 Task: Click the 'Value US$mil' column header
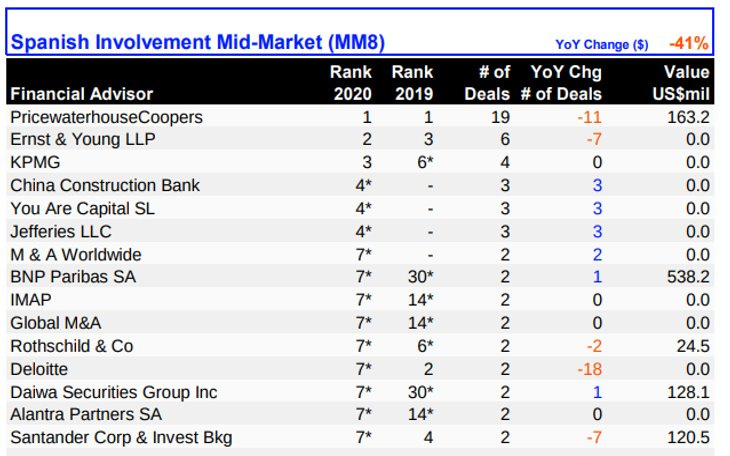(681, 83)
